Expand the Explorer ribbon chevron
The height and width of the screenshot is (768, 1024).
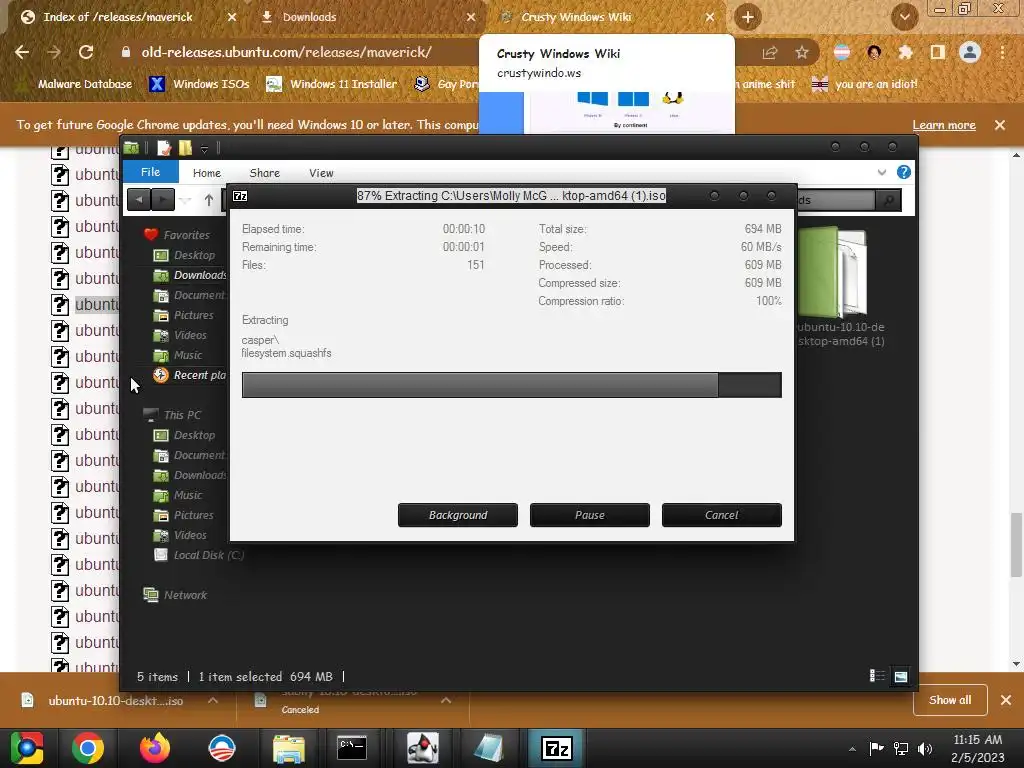(882, 172)
